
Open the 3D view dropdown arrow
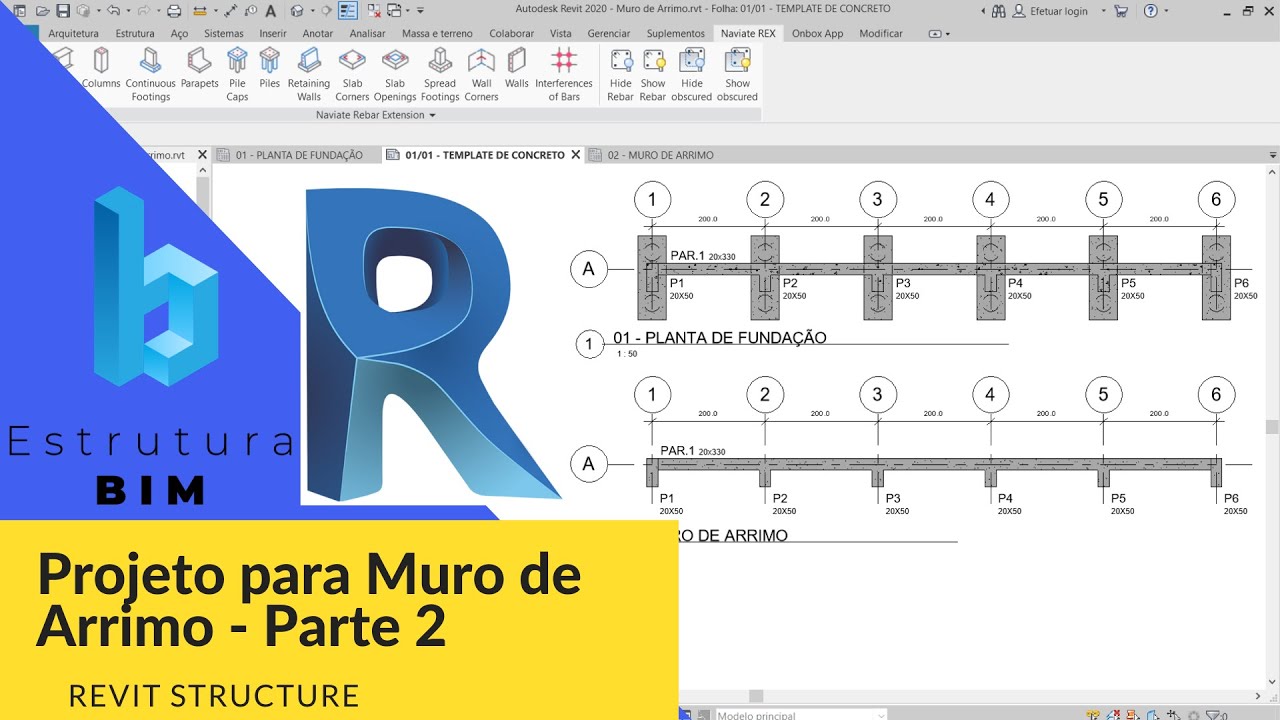coord(312,11)
